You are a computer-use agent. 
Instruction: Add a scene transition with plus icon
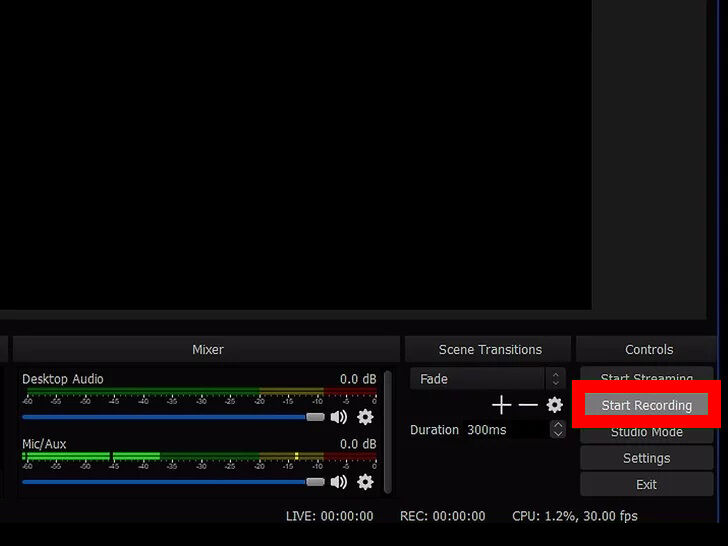coord(502,405)
